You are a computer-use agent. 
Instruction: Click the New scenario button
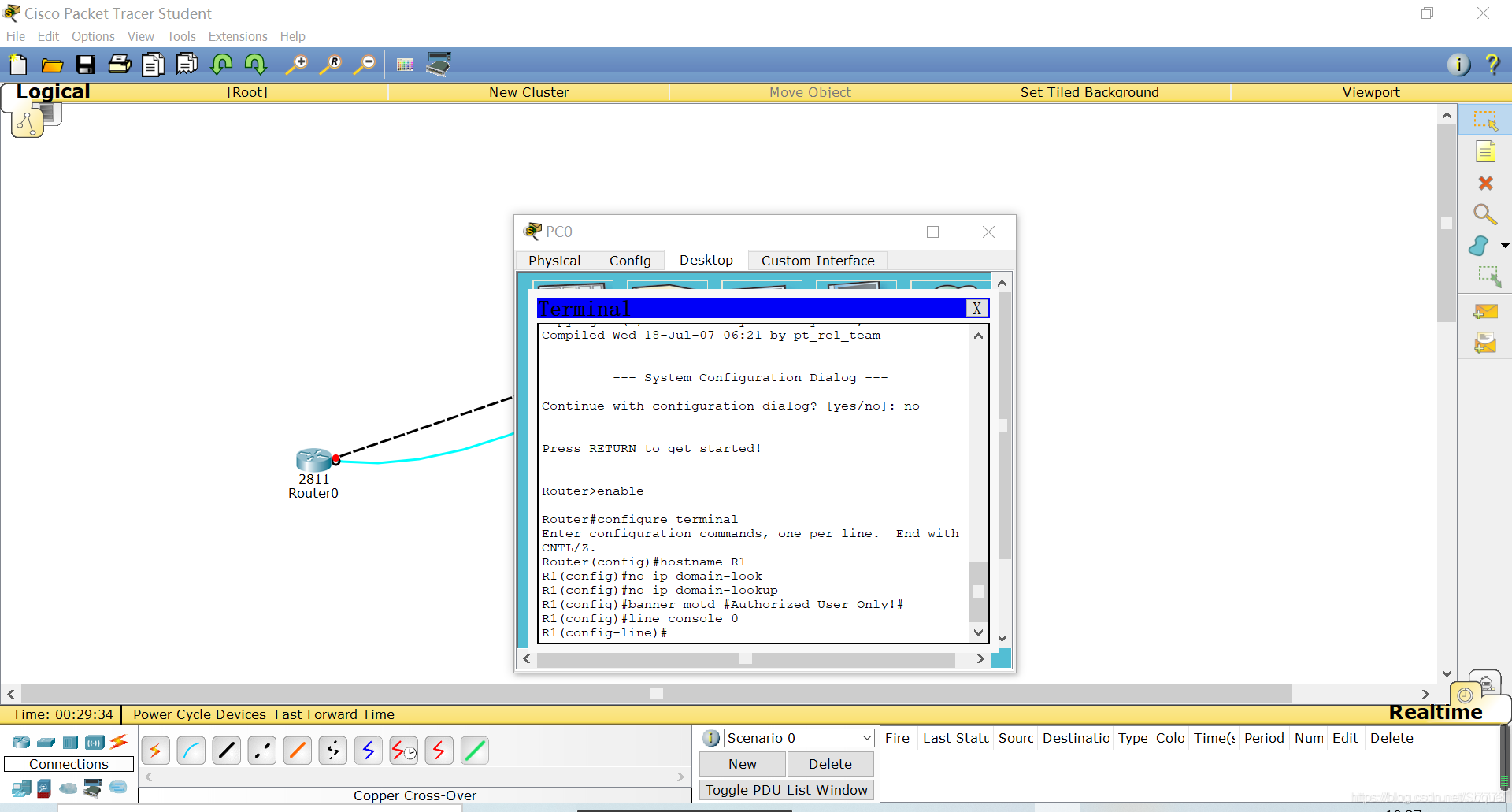[742, 764]
